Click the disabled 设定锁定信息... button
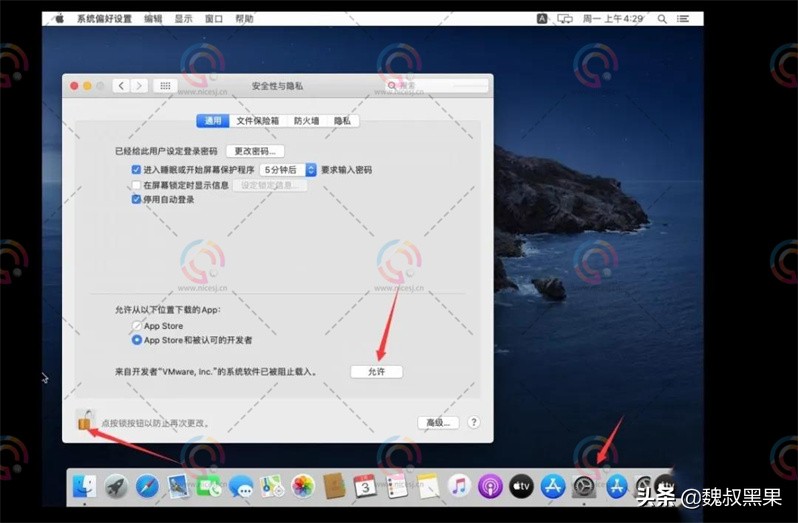The width and height of the screenshot is (798, 523). [x=270, y=185]
